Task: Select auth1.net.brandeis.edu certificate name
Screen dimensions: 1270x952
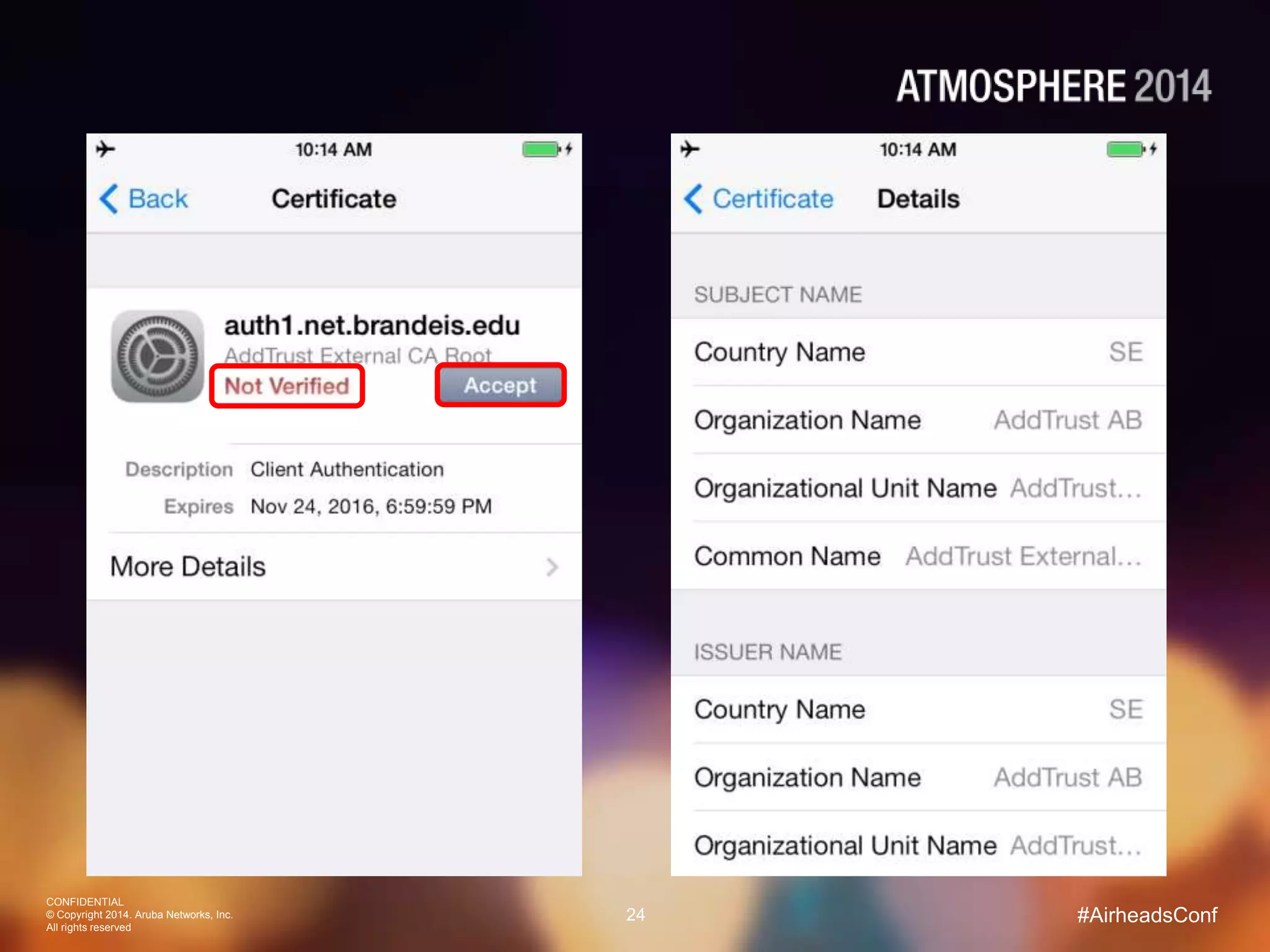Action: (372, 325)
